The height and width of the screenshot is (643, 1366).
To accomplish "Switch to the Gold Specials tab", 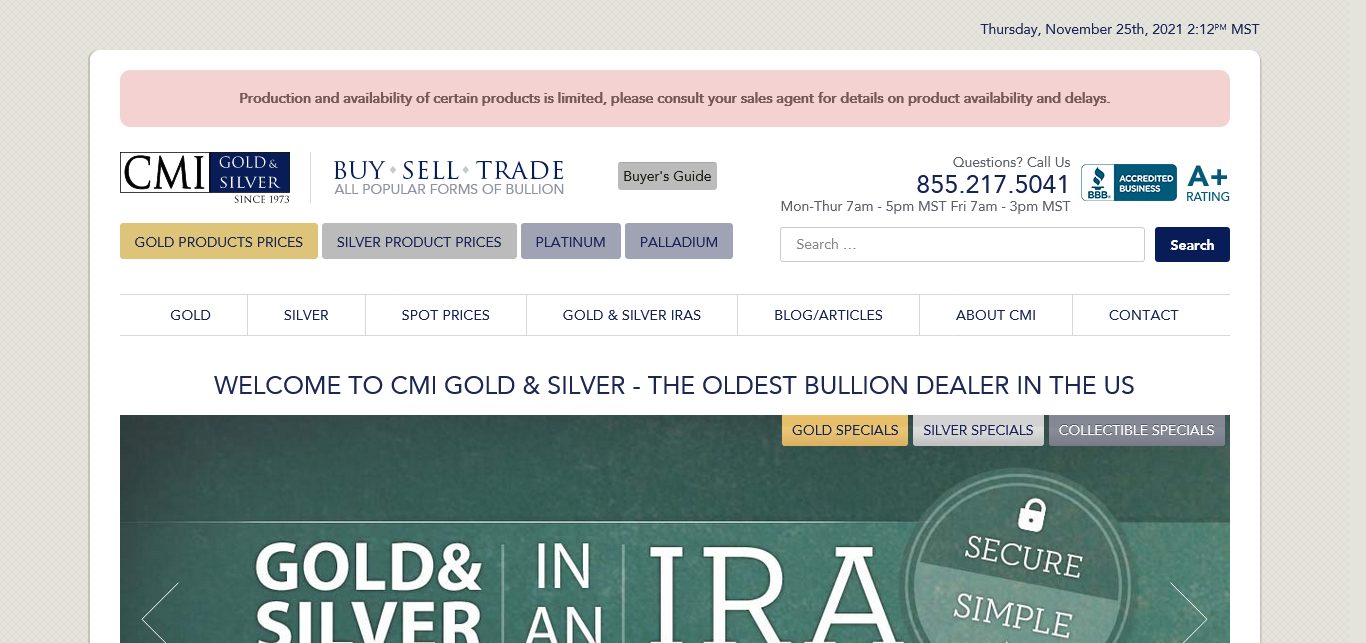I will (x=844, y=430).
